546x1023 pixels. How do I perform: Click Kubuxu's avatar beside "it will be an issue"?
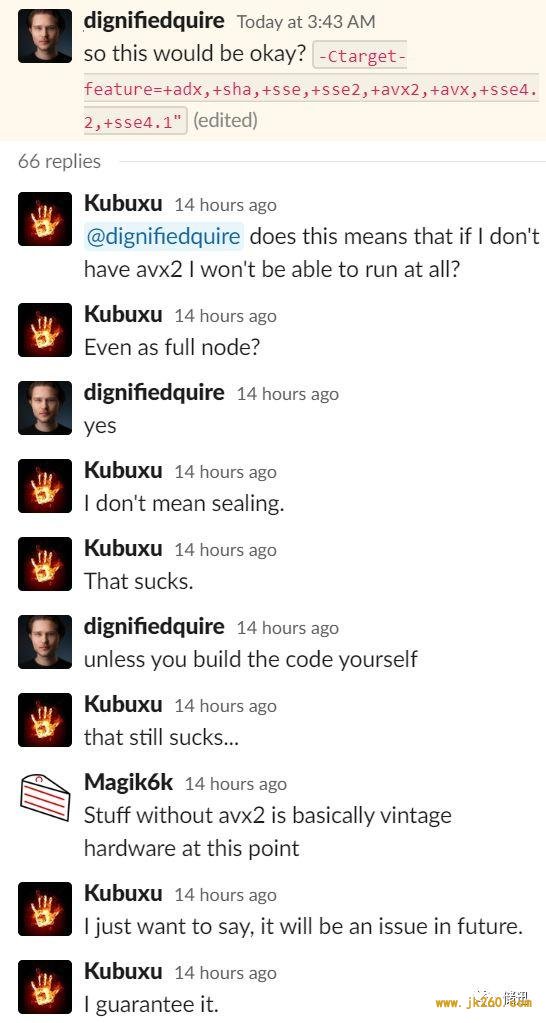(45, 909)
